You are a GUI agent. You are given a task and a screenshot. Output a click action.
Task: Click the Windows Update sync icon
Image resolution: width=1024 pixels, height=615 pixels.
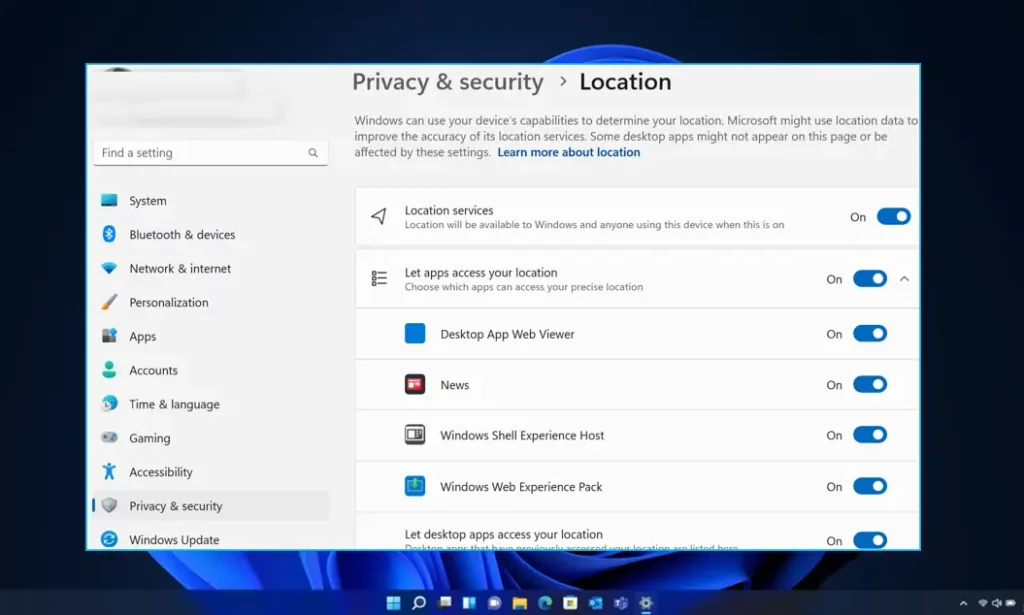click(x=109, y=539)
